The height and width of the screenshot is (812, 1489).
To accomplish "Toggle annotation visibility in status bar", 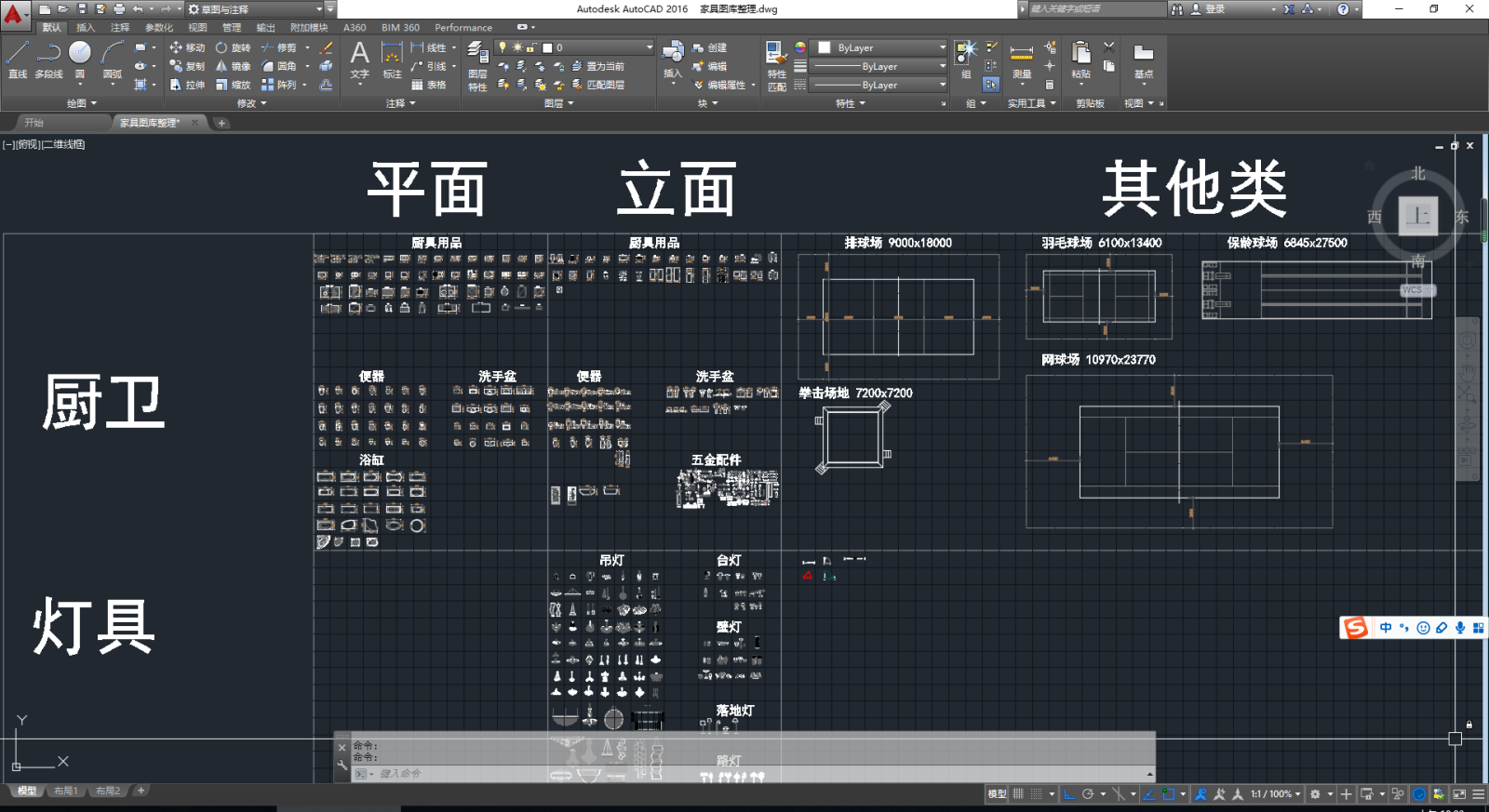I will [x=1201, y=794].
